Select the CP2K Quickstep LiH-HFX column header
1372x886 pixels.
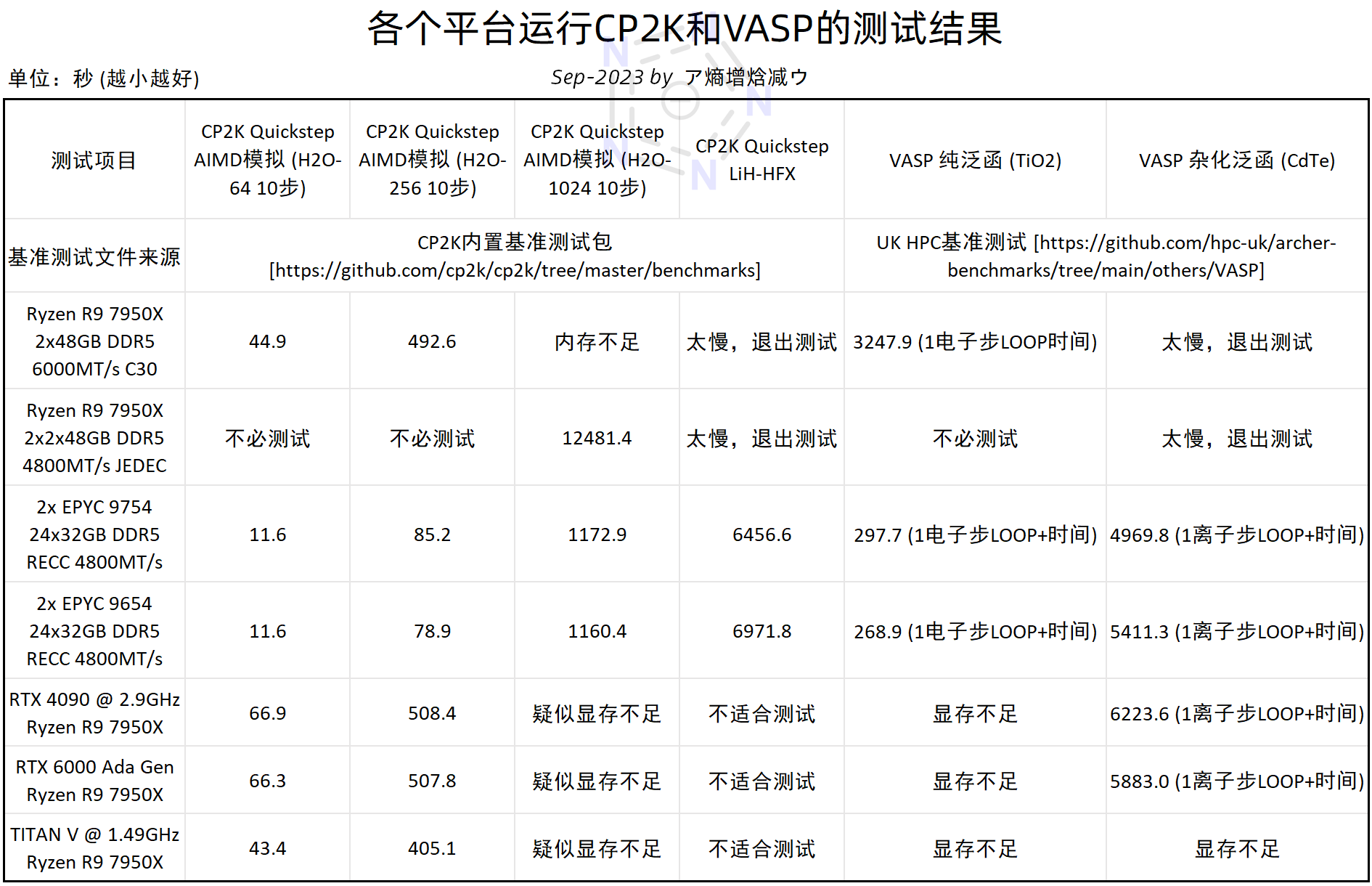pyautogui.click(x=761, y=160)
